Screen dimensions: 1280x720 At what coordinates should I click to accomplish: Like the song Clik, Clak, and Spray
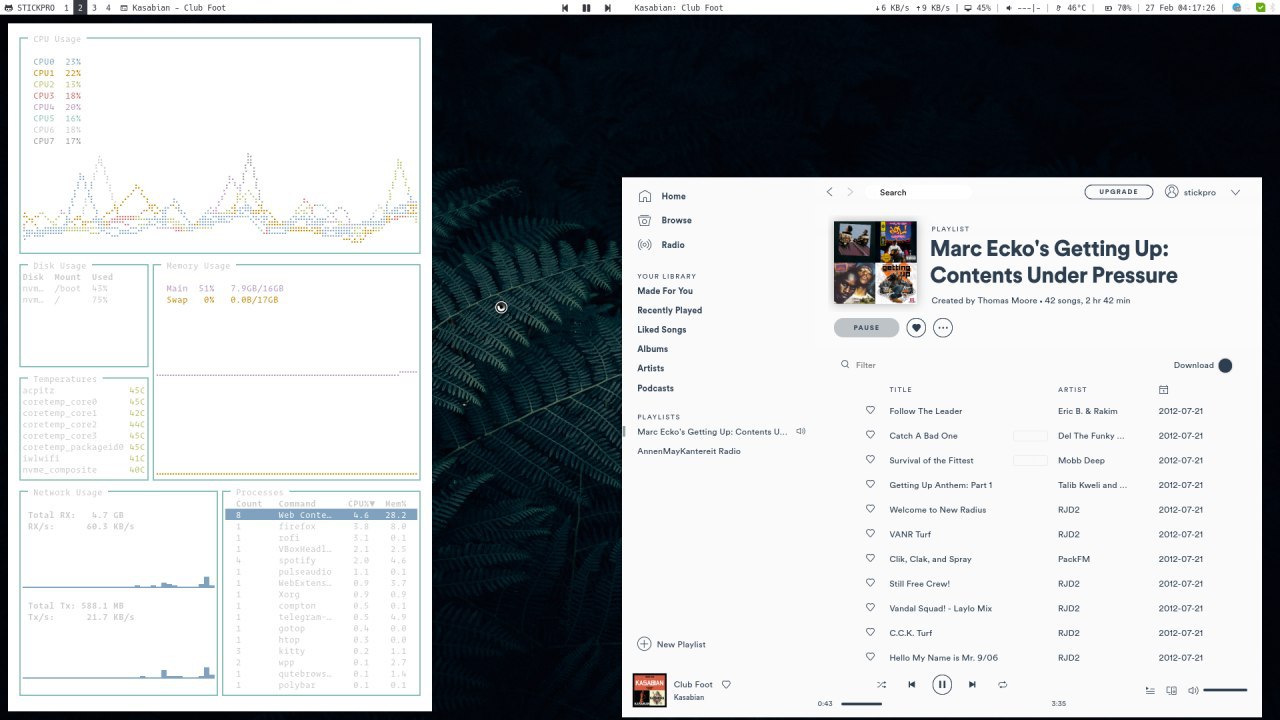coord(870,559)
